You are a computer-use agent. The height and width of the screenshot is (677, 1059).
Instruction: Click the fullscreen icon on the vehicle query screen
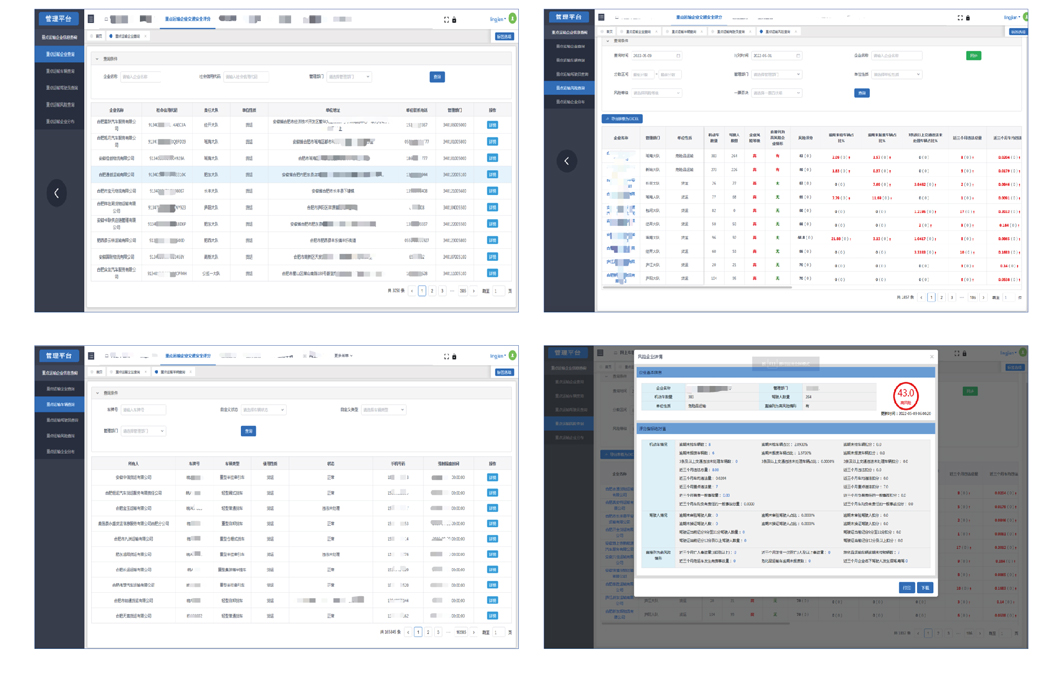click(x=446, y=356)
